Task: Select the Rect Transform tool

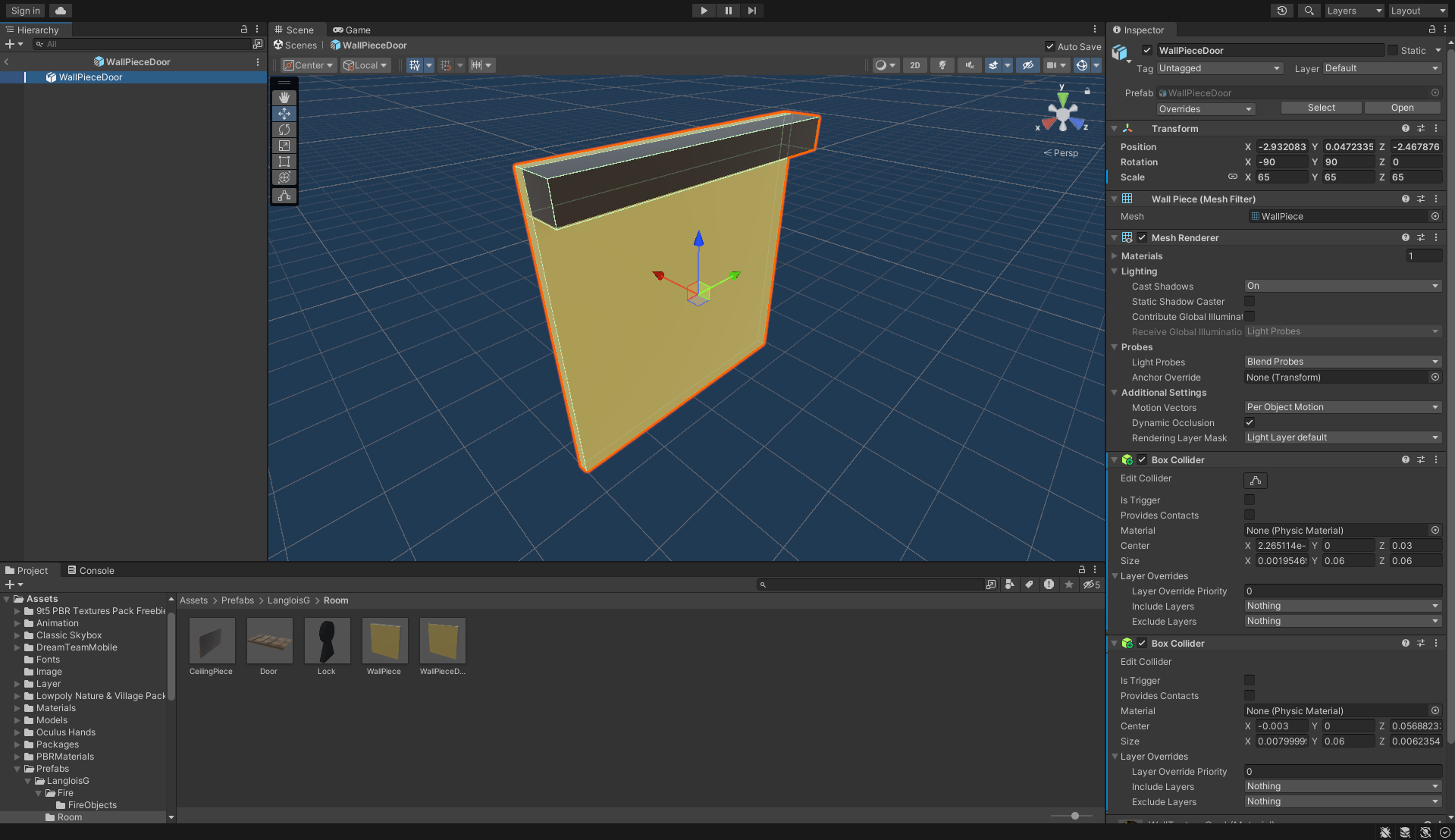Action: point(284,161)
